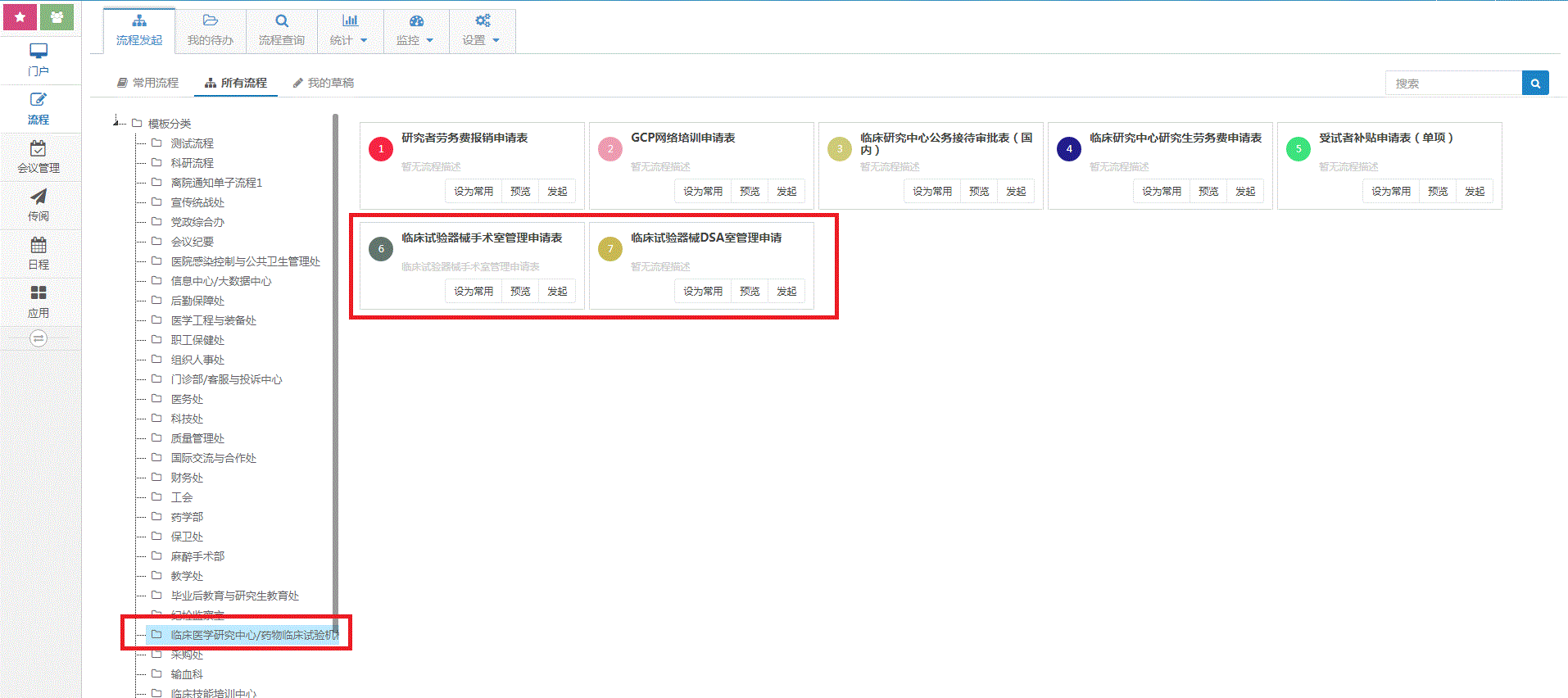This screenshot has height=698, width=1568.
Task: Collapse the sidebar with the swap arrows icon
Action: click(x=39, y=338)
